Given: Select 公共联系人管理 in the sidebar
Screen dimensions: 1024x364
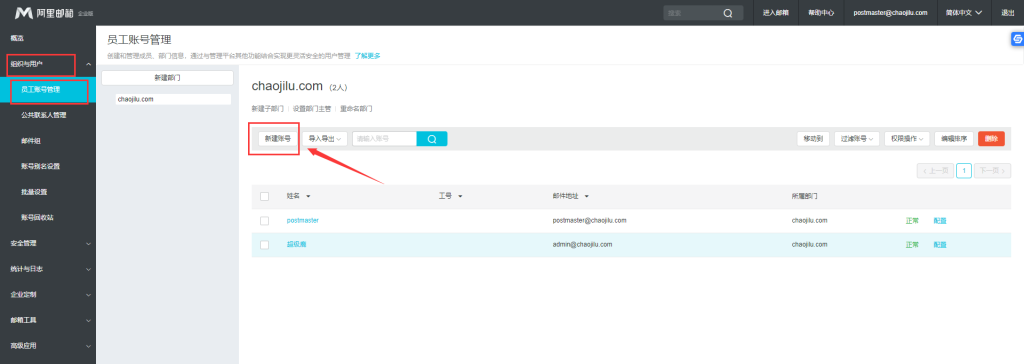Looking at the screenshot, I should (x=43, y=115).
